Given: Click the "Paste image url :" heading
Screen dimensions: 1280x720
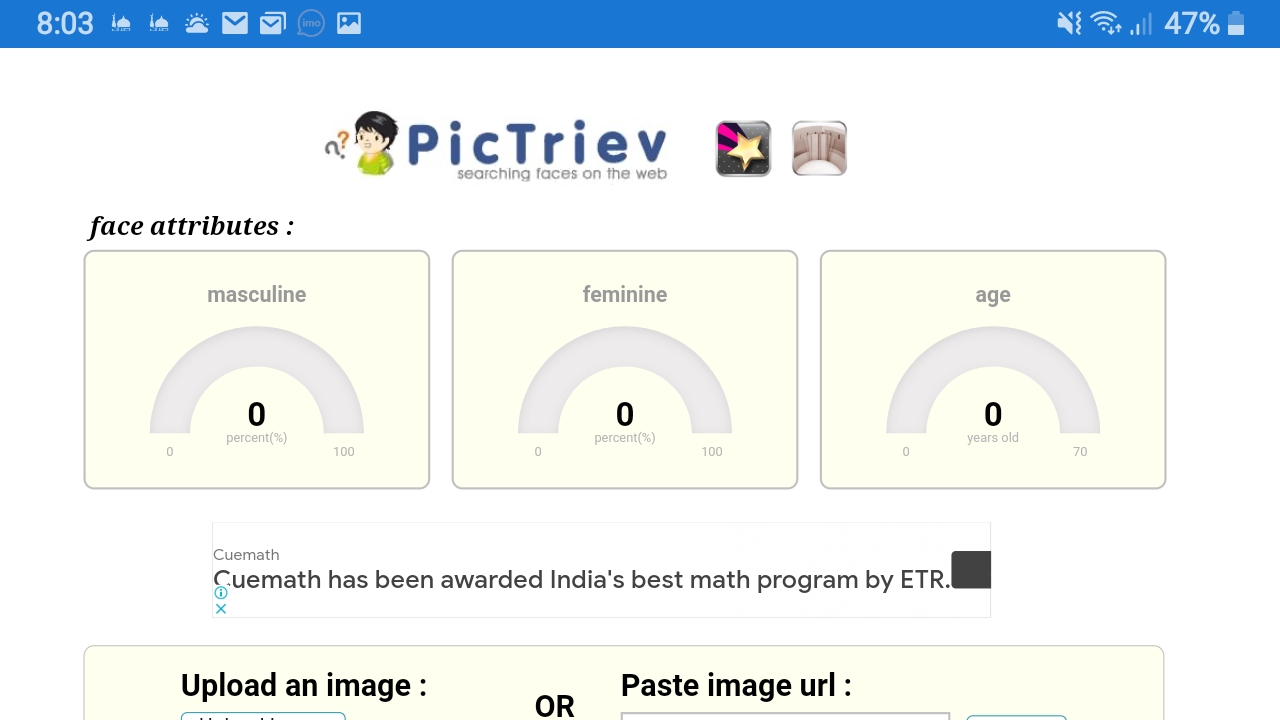Looking at the screenshot, I should (736, 686).
